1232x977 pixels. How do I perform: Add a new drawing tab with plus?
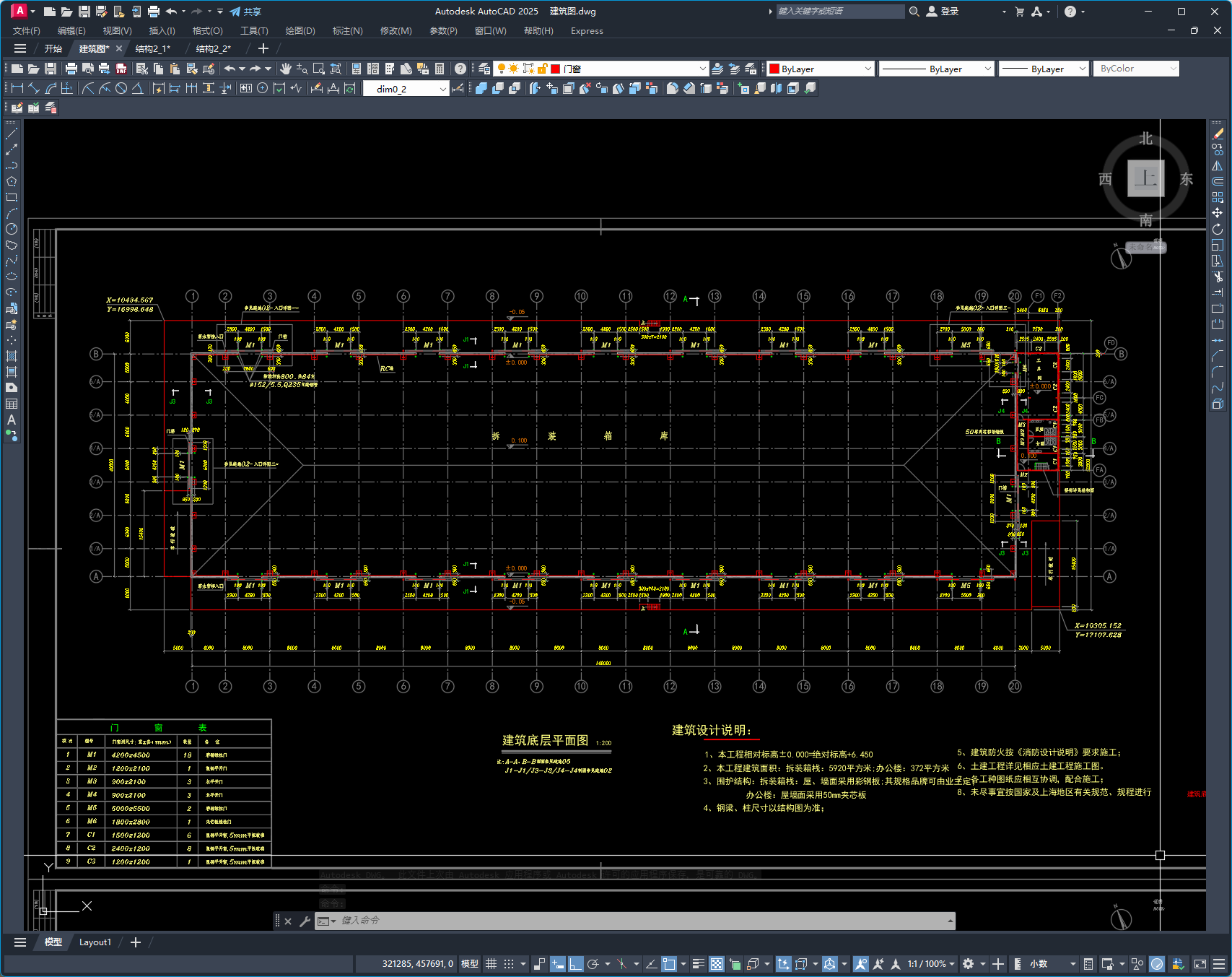pos(263,48)
